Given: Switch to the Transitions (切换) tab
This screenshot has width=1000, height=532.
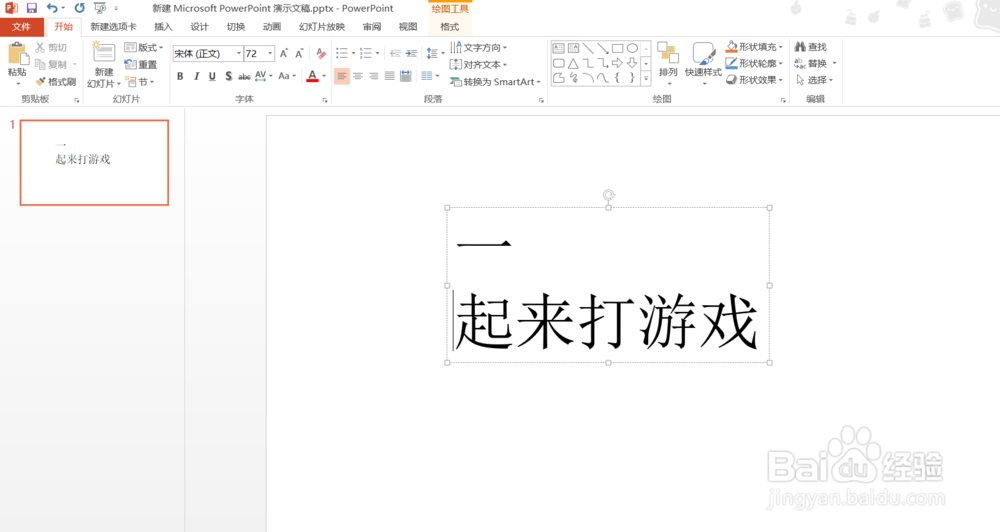Looking at the screenshot, I should 236,27.
